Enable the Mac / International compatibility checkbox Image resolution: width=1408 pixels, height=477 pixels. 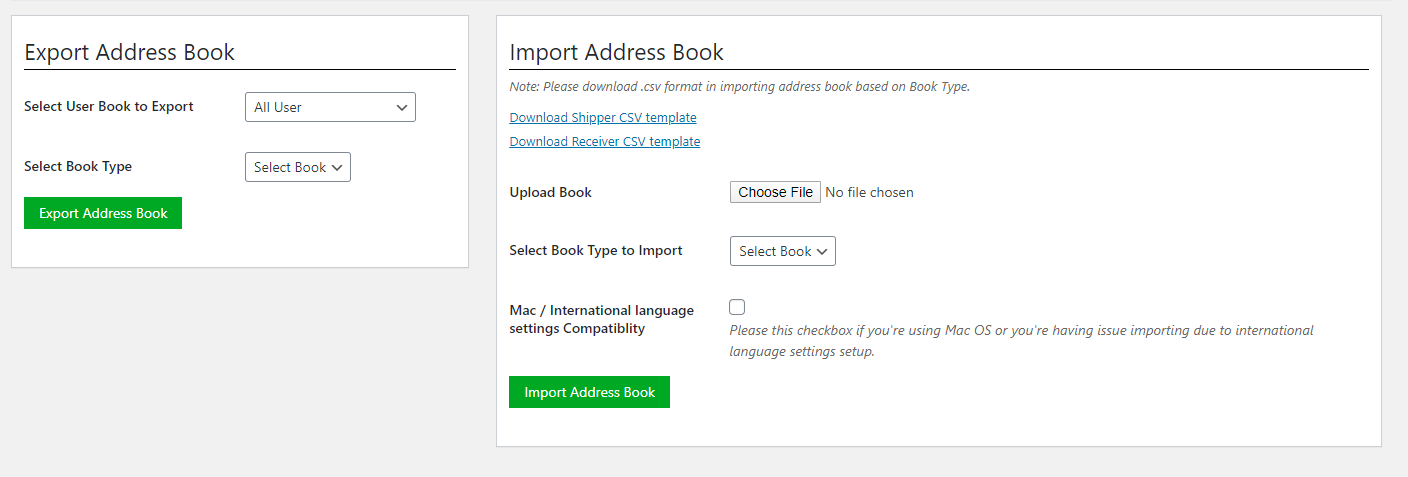pos(737,307)
